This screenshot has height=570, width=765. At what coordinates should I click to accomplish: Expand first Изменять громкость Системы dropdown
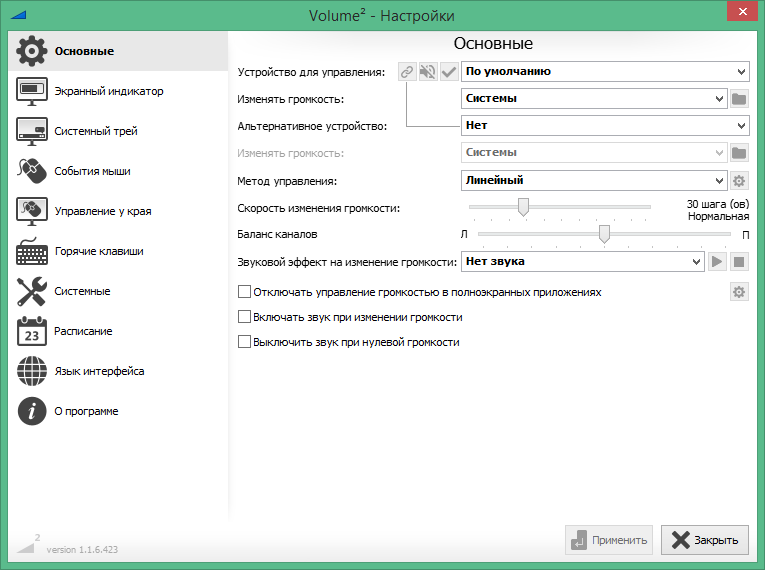coord(594,99)
